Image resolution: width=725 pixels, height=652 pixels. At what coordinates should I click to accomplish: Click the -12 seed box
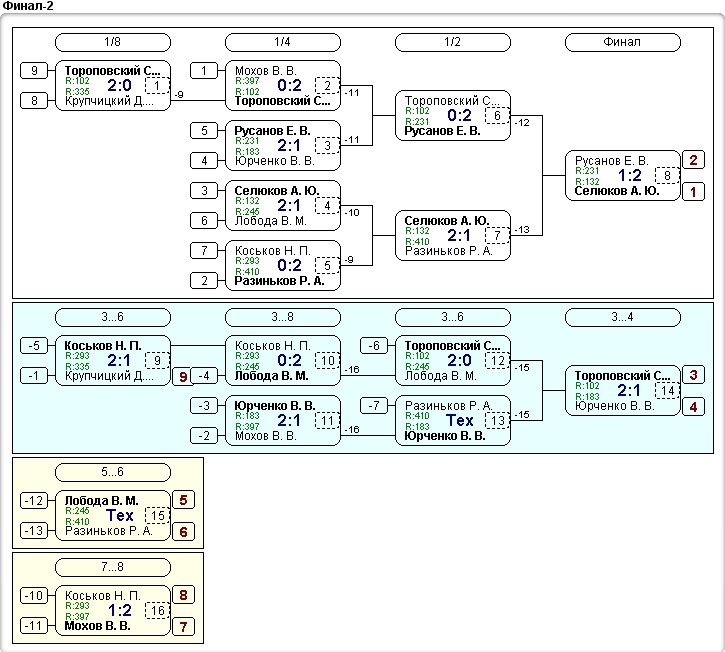point(34,501)
